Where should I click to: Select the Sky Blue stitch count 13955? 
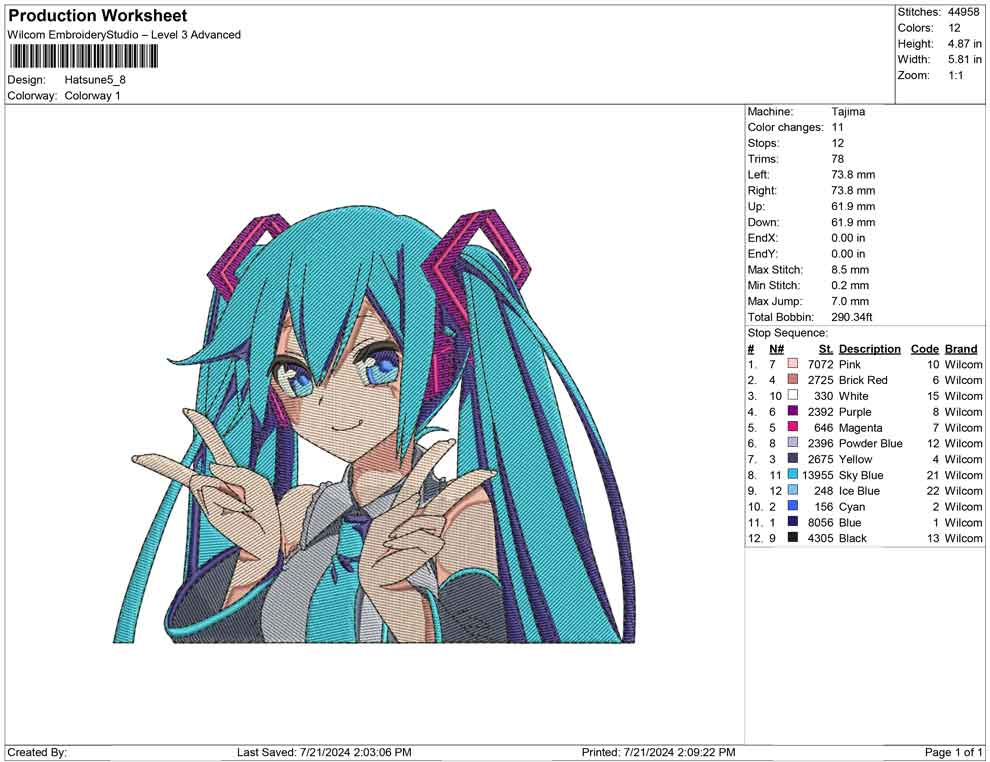click(818, 475)
